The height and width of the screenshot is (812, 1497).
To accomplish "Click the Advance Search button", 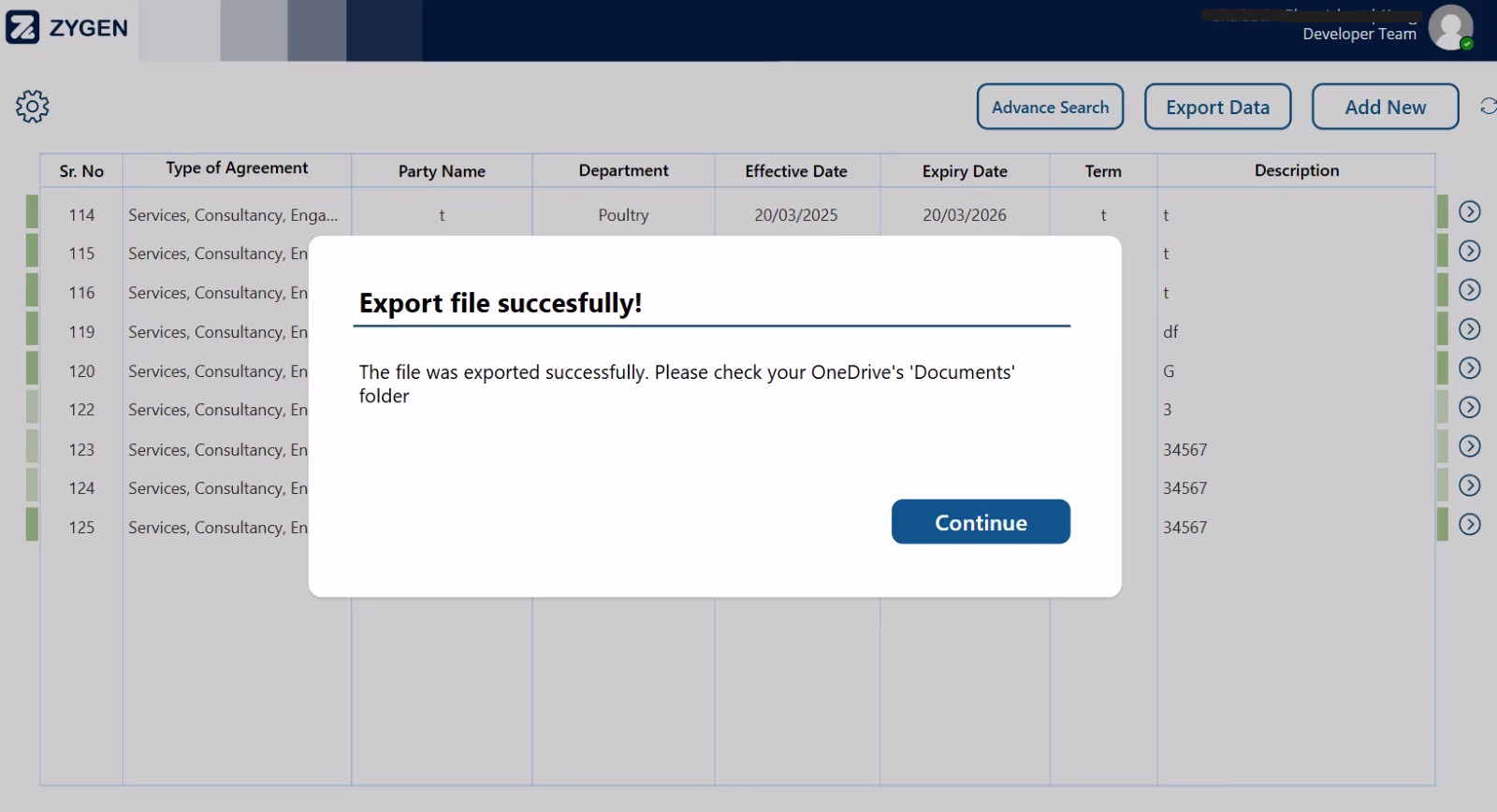I will point(1050,107).
